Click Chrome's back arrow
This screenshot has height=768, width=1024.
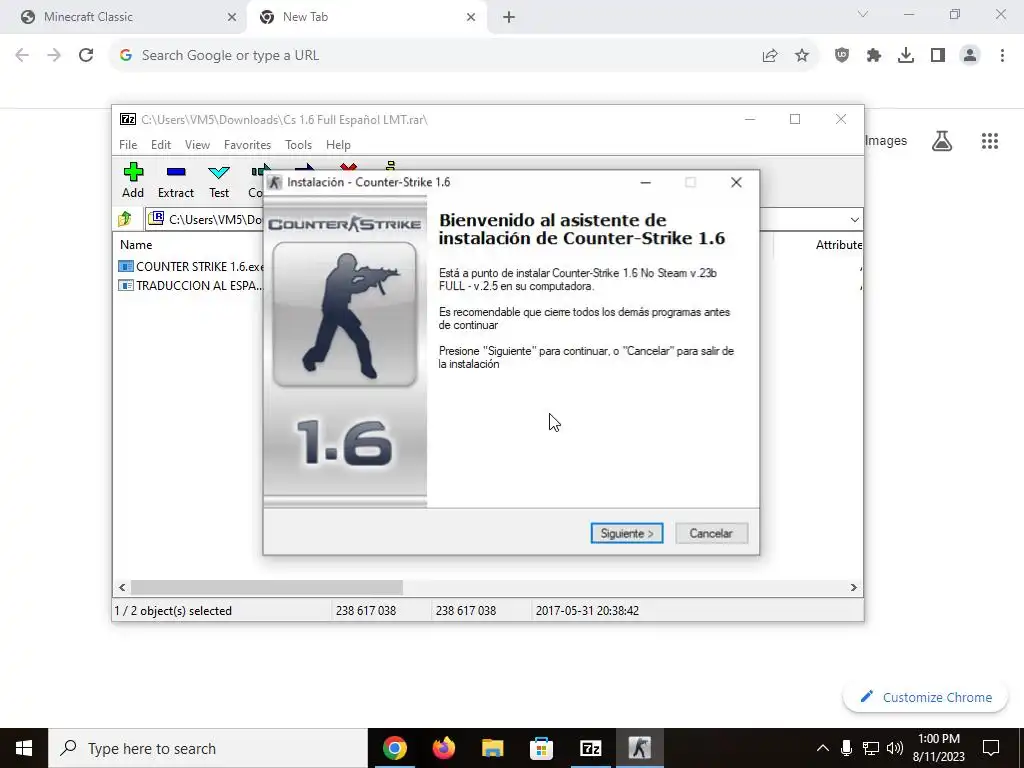coord(22,56)
